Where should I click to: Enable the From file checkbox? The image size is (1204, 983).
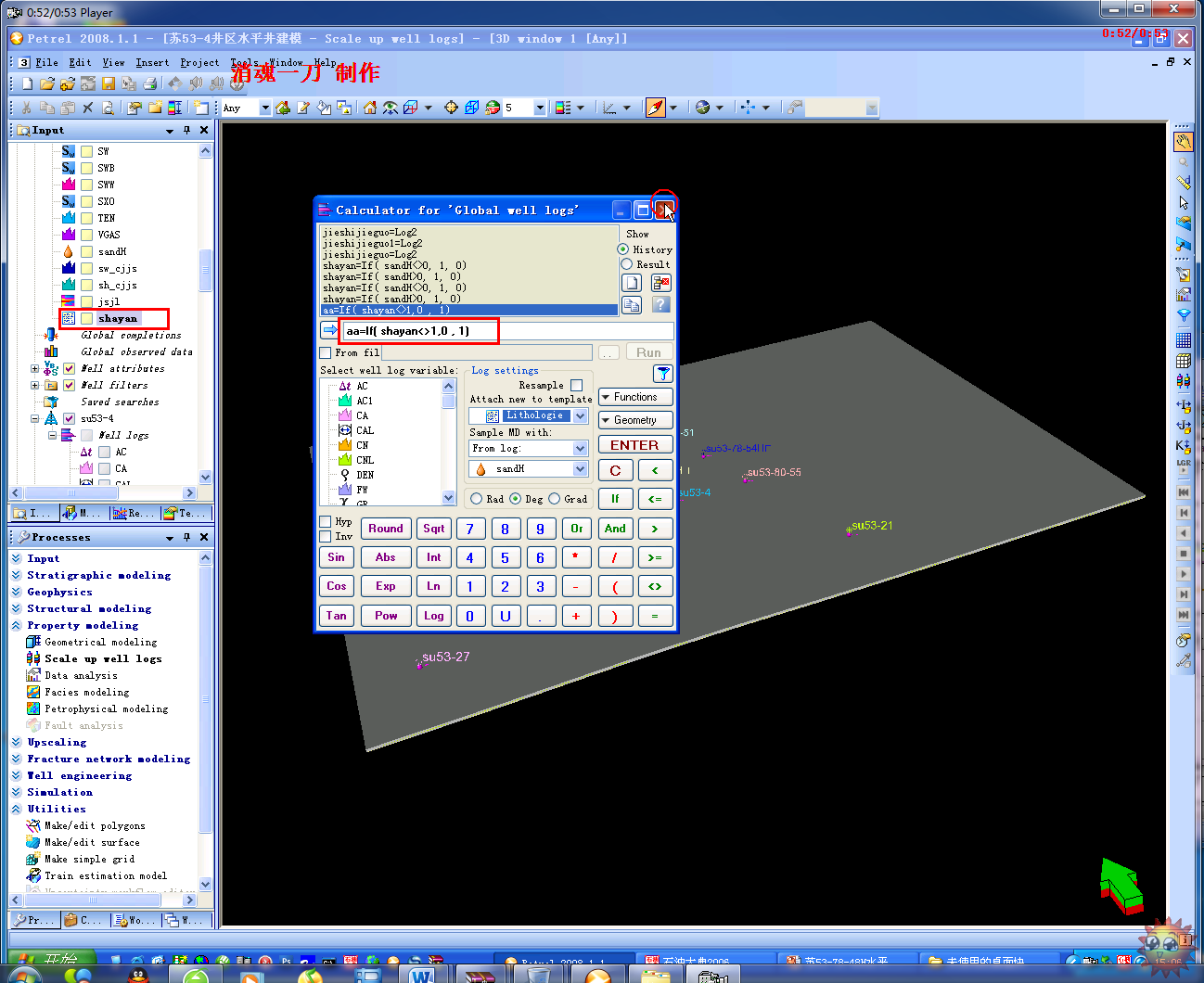tap(325, 353)
